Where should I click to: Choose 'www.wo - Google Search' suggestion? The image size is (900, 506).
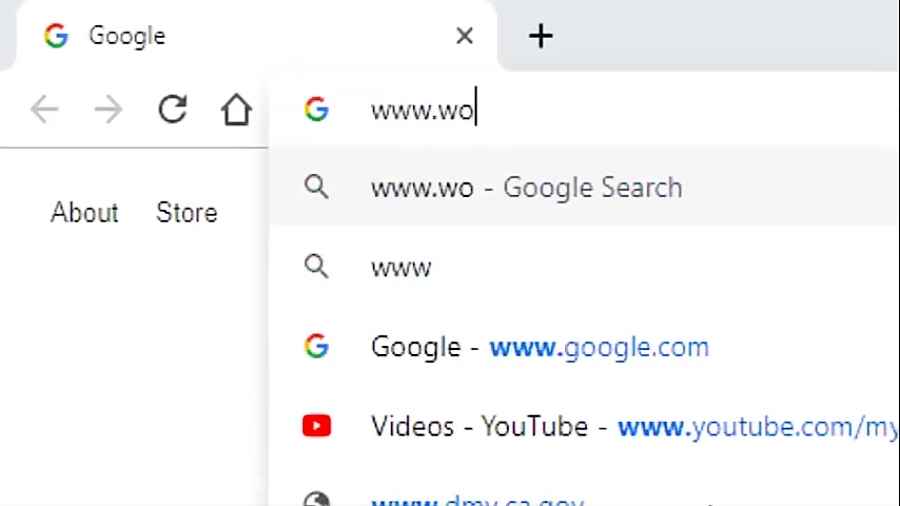click(584, 187)
